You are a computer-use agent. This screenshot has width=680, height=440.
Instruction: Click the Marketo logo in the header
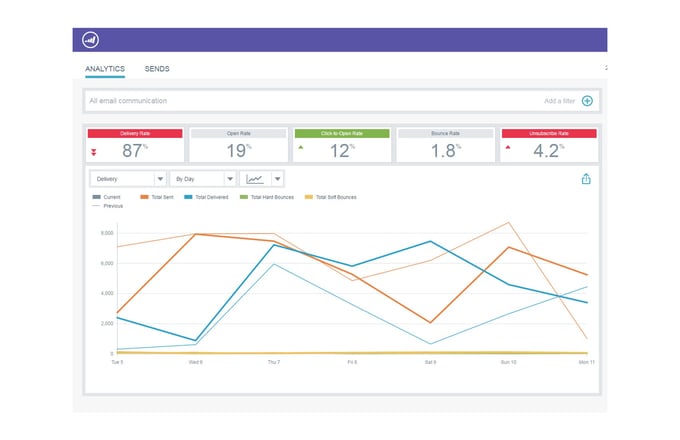coord(91,40)
